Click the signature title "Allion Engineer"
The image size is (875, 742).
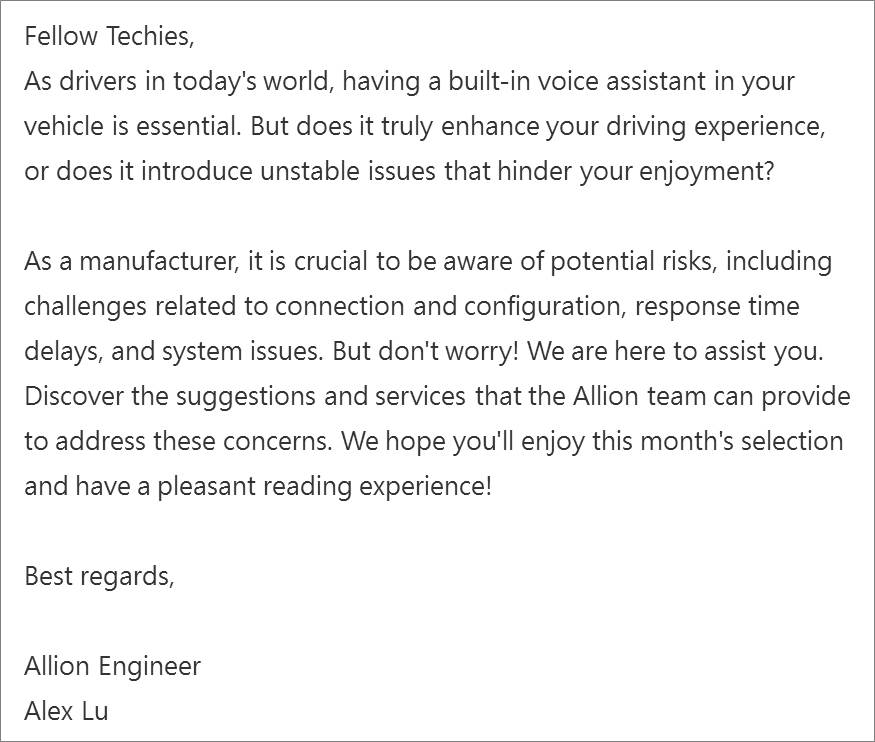click(x=112, y=667)
